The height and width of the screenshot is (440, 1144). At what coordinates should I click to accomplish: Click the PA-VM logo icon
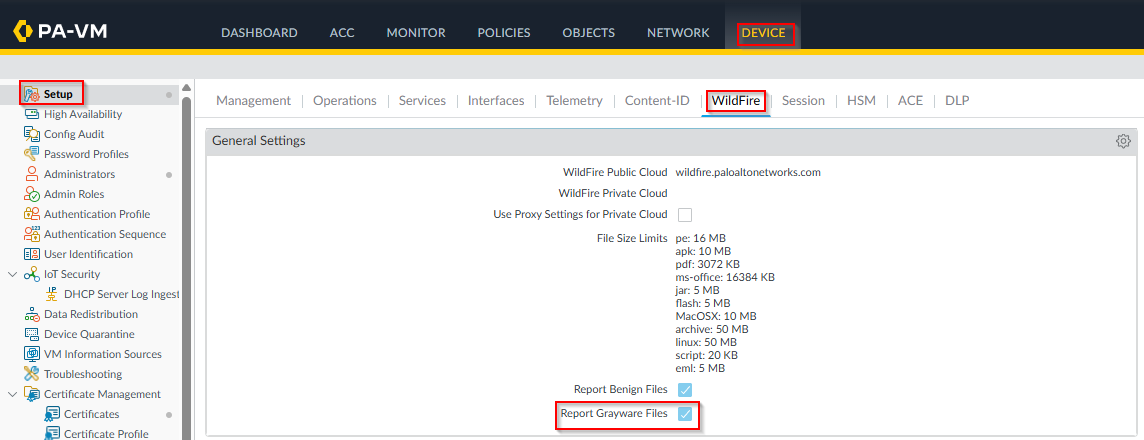tap(24, 31)
